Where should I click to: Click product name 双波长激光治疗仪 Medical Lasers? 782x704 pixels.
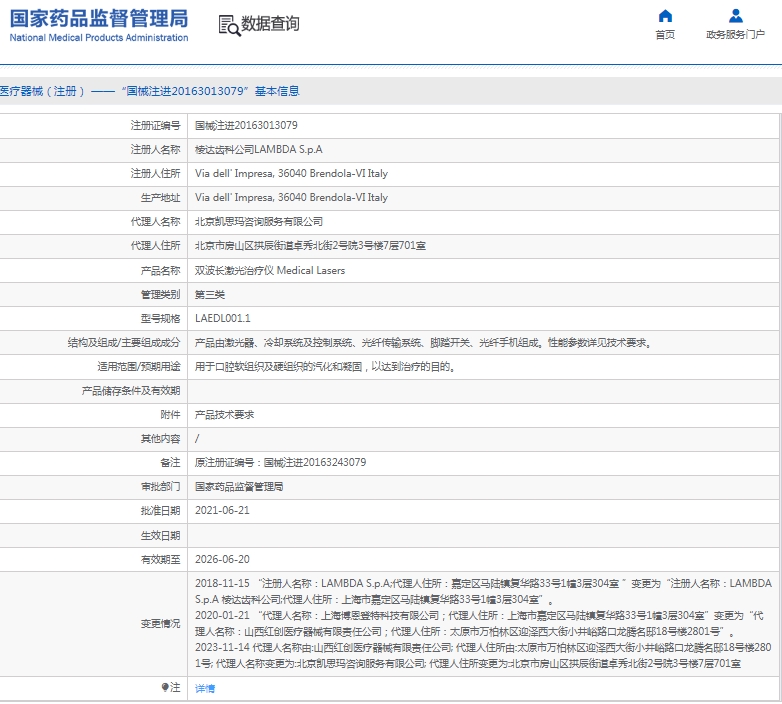(x=270, y=270)
